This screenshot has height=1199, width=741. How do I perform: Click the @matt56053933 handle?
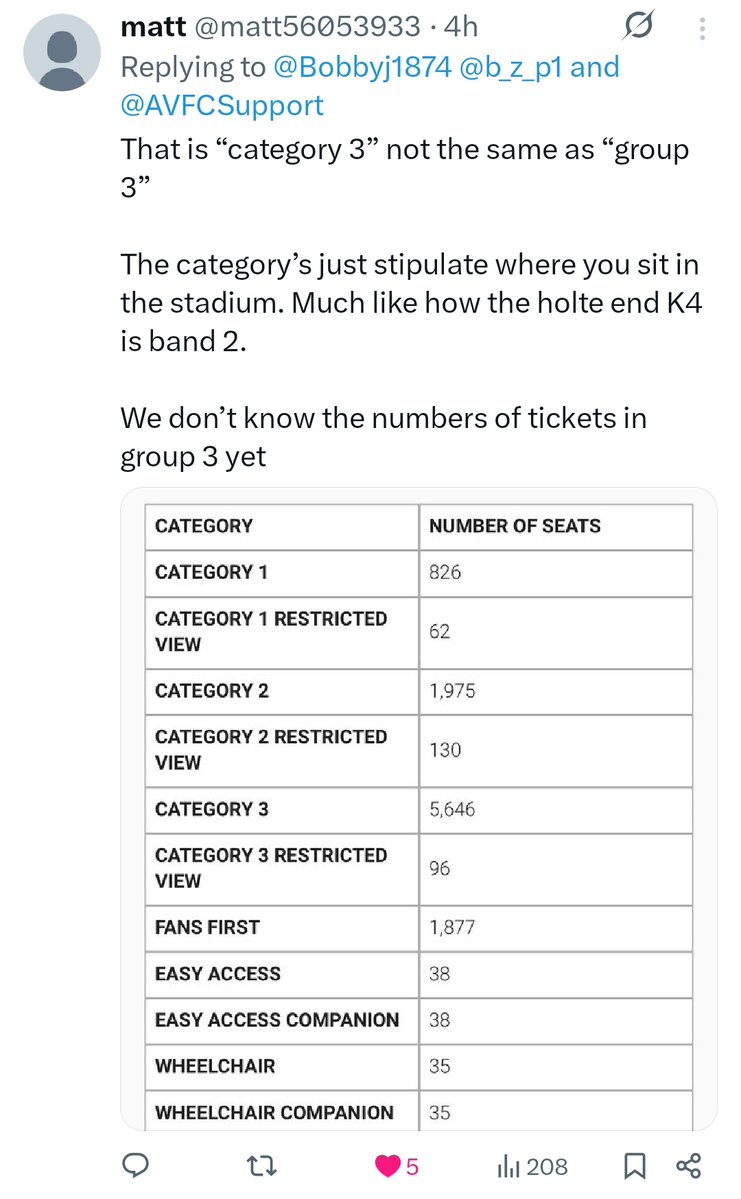click(307, 27)
